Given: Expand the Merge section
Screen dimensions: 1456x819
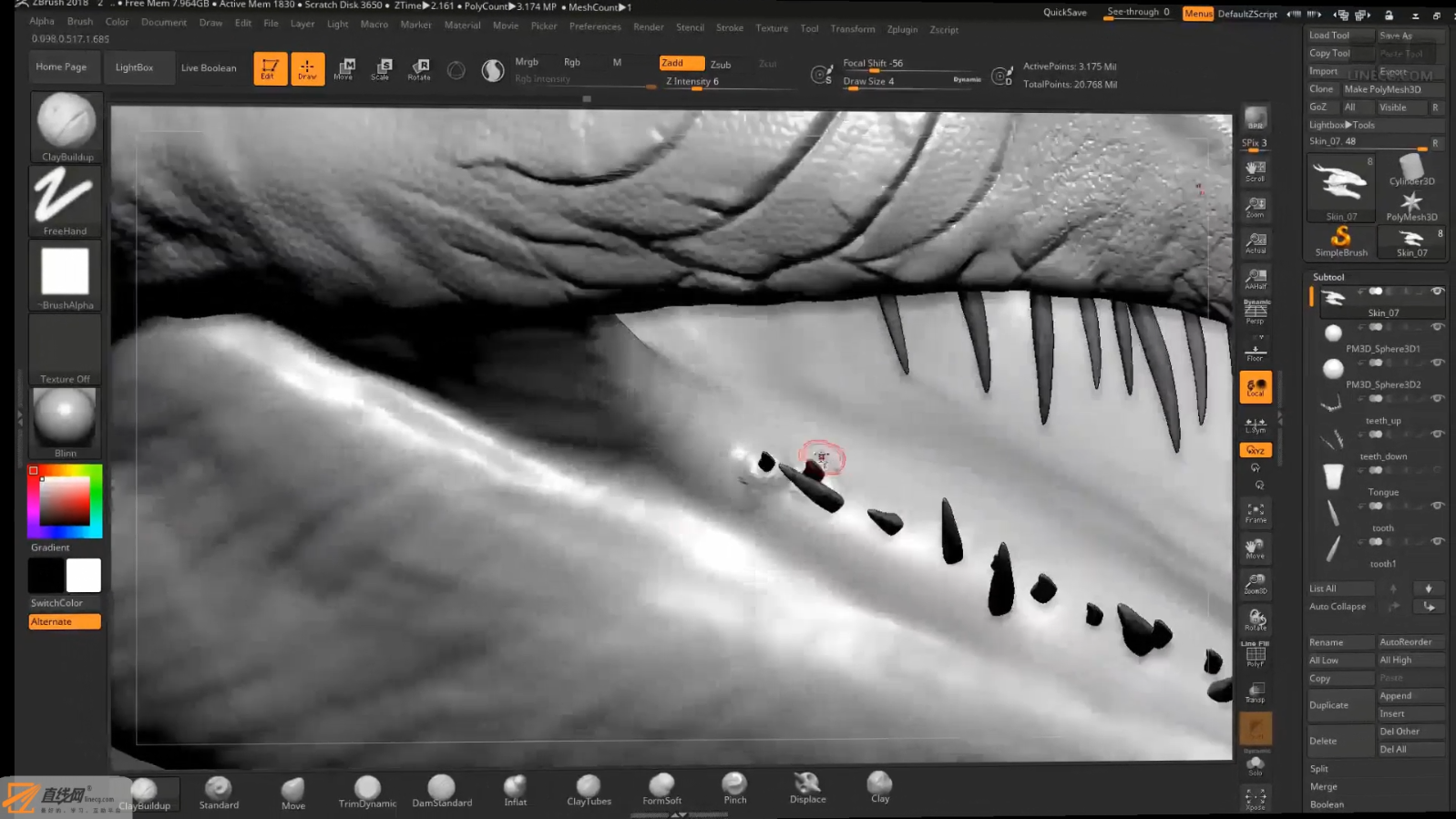Looking at the screenshot, I should tap(1324, 787).
